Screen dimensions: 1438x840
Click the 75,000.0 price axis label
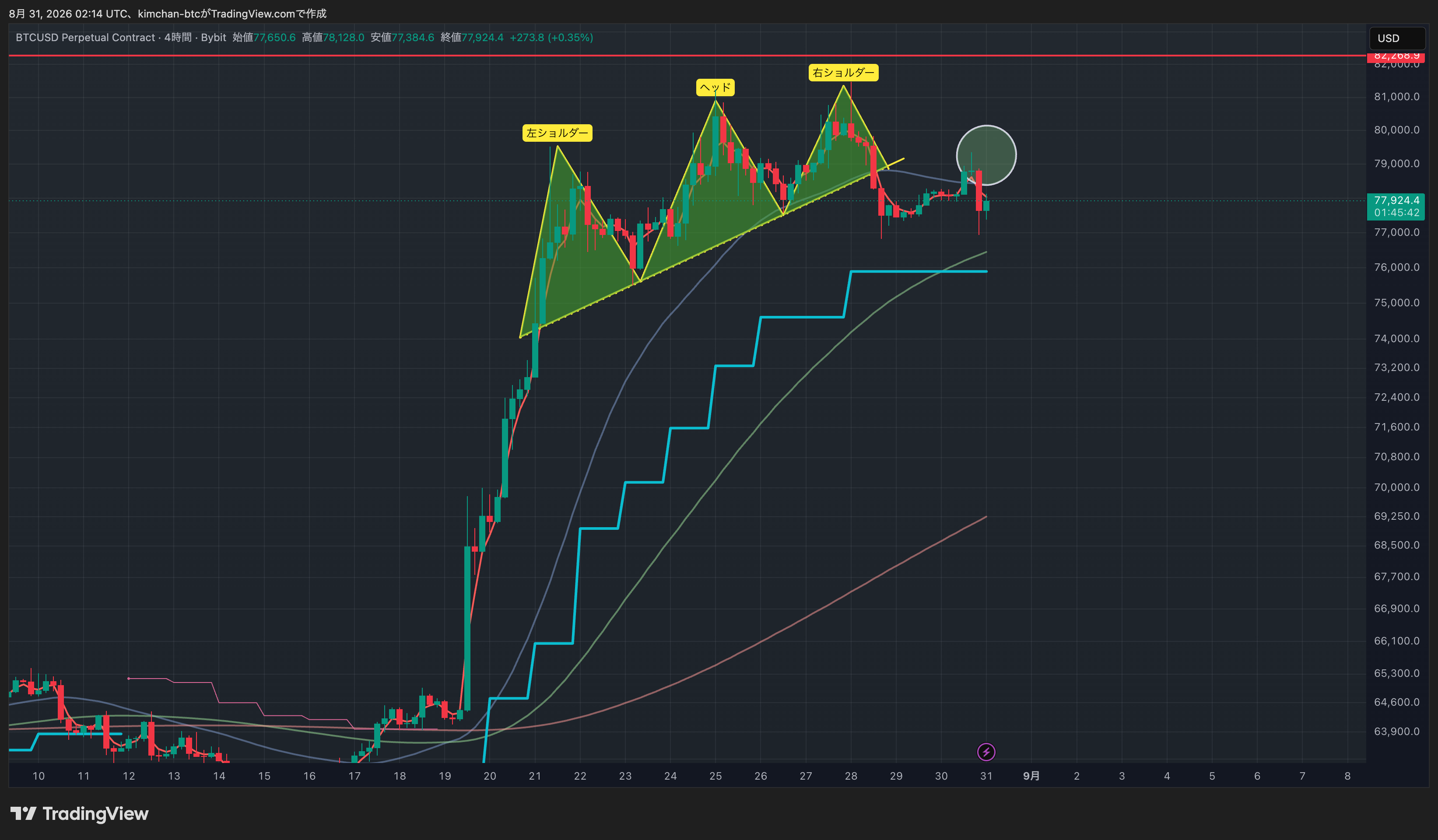[x=1396, y=302]
